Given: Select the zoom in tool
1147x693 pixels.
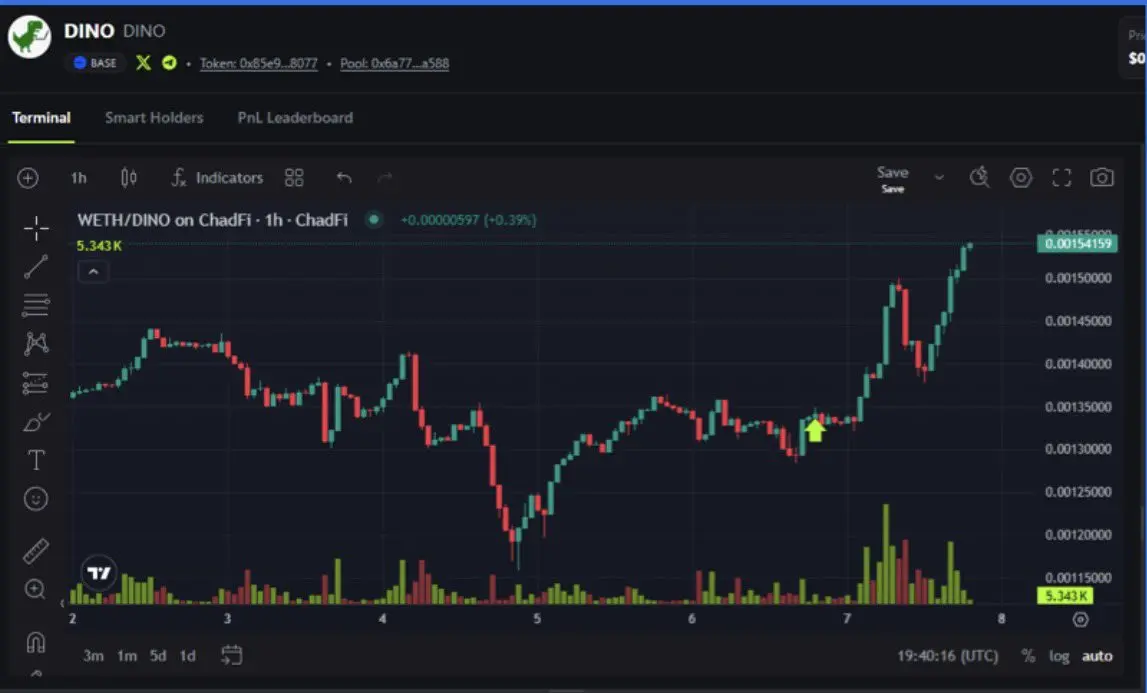Looking at the screenshot, I should coord(35,589).
